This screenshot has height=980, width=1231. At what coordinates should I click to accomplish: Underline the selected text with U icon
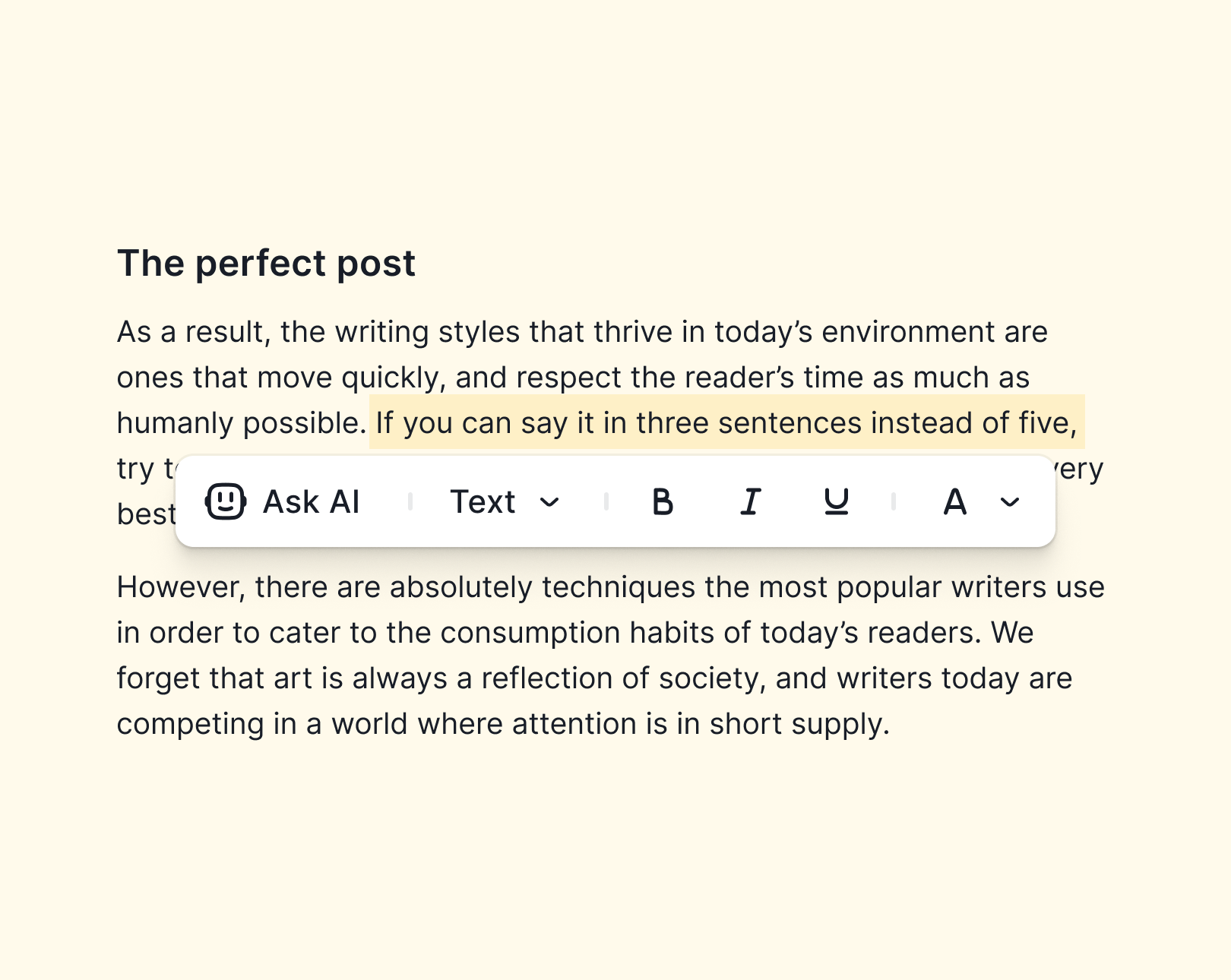(x=836, y=501)
